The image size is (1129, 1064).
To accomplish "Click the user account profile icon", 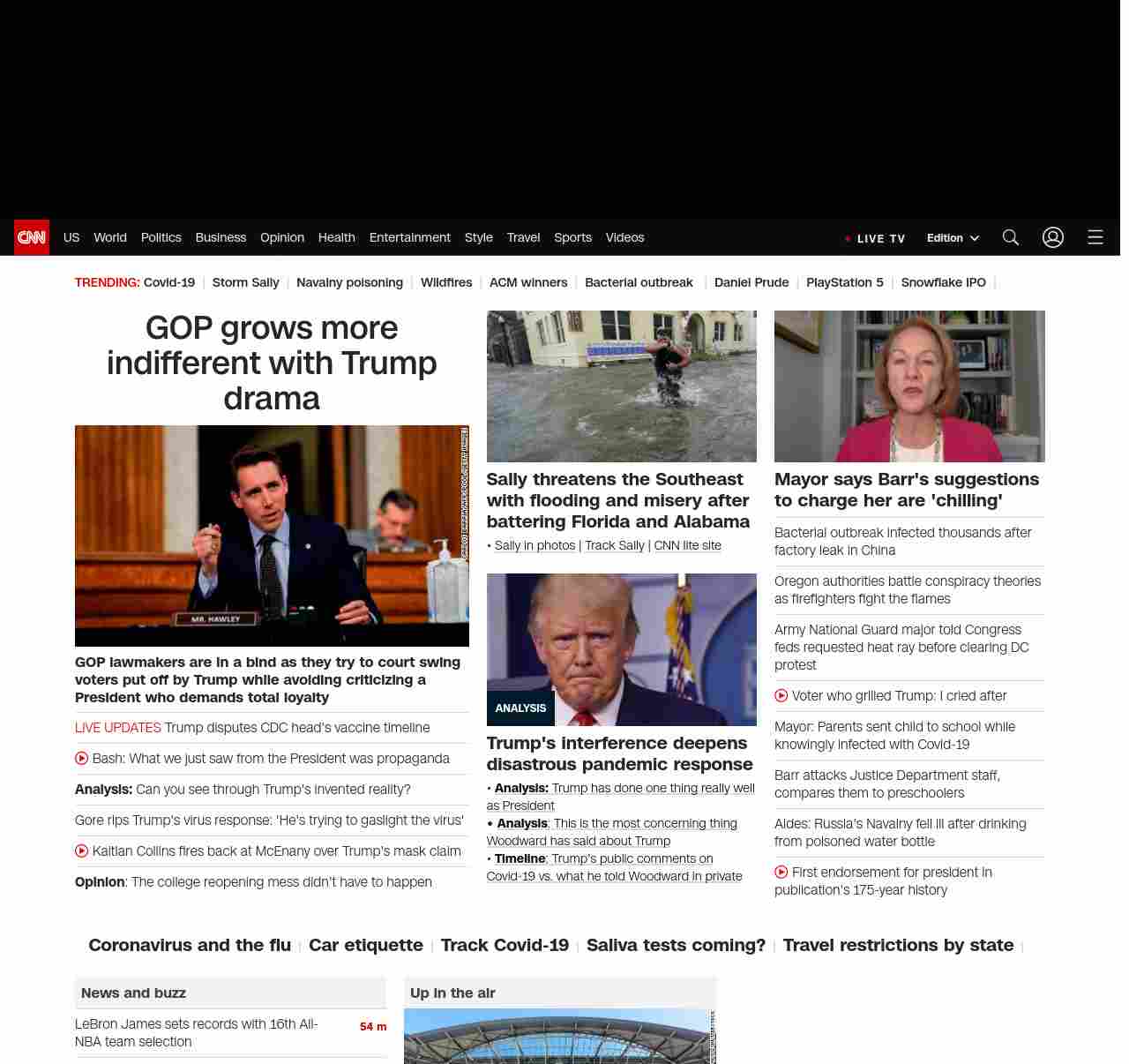I will click(x=1052, y=237).
